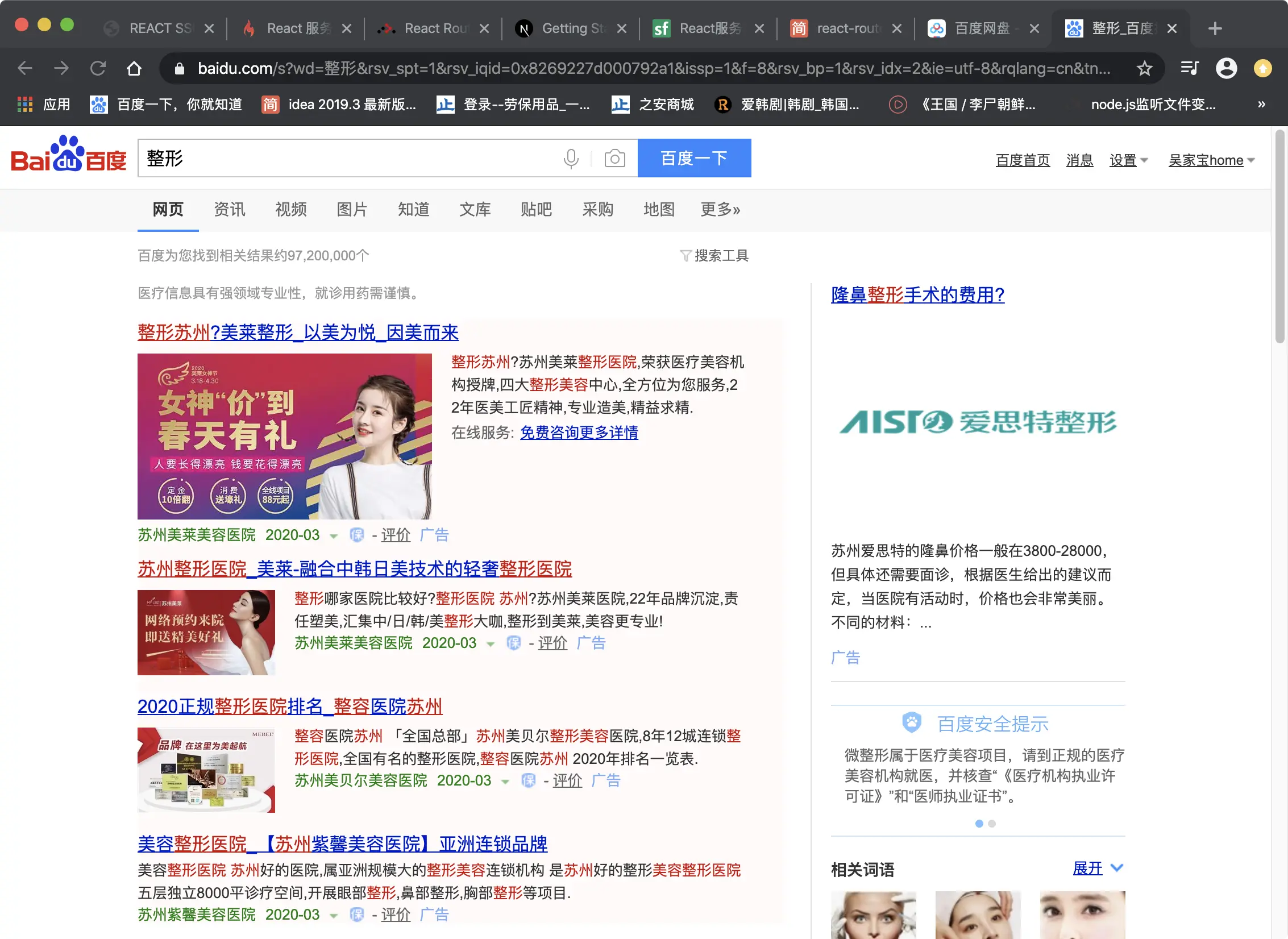Open dropdown arrow after 苏州美贝尔美容医院 2020-03

tap(505, 782)
